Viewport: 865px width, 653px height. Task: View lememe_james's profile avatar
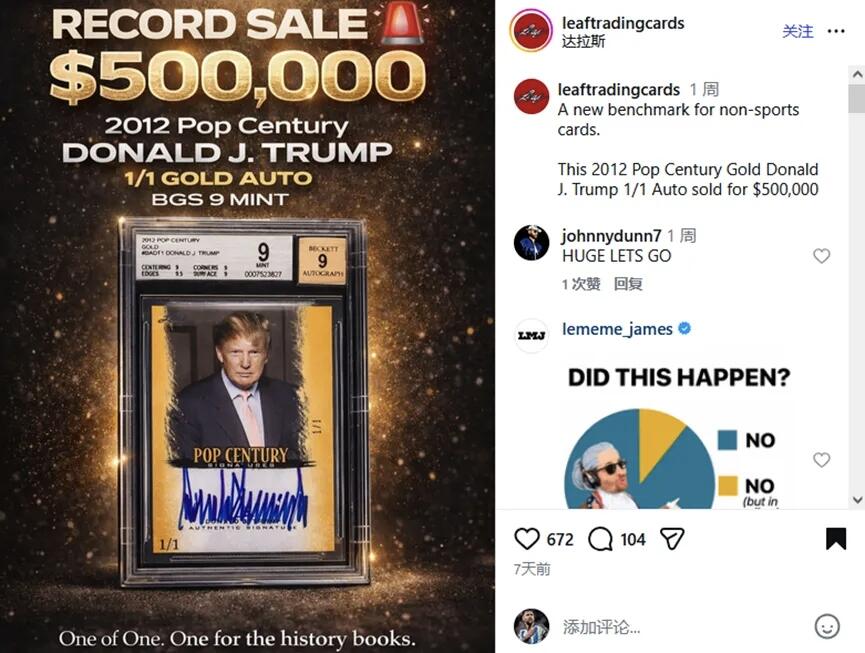pos(531,336)
